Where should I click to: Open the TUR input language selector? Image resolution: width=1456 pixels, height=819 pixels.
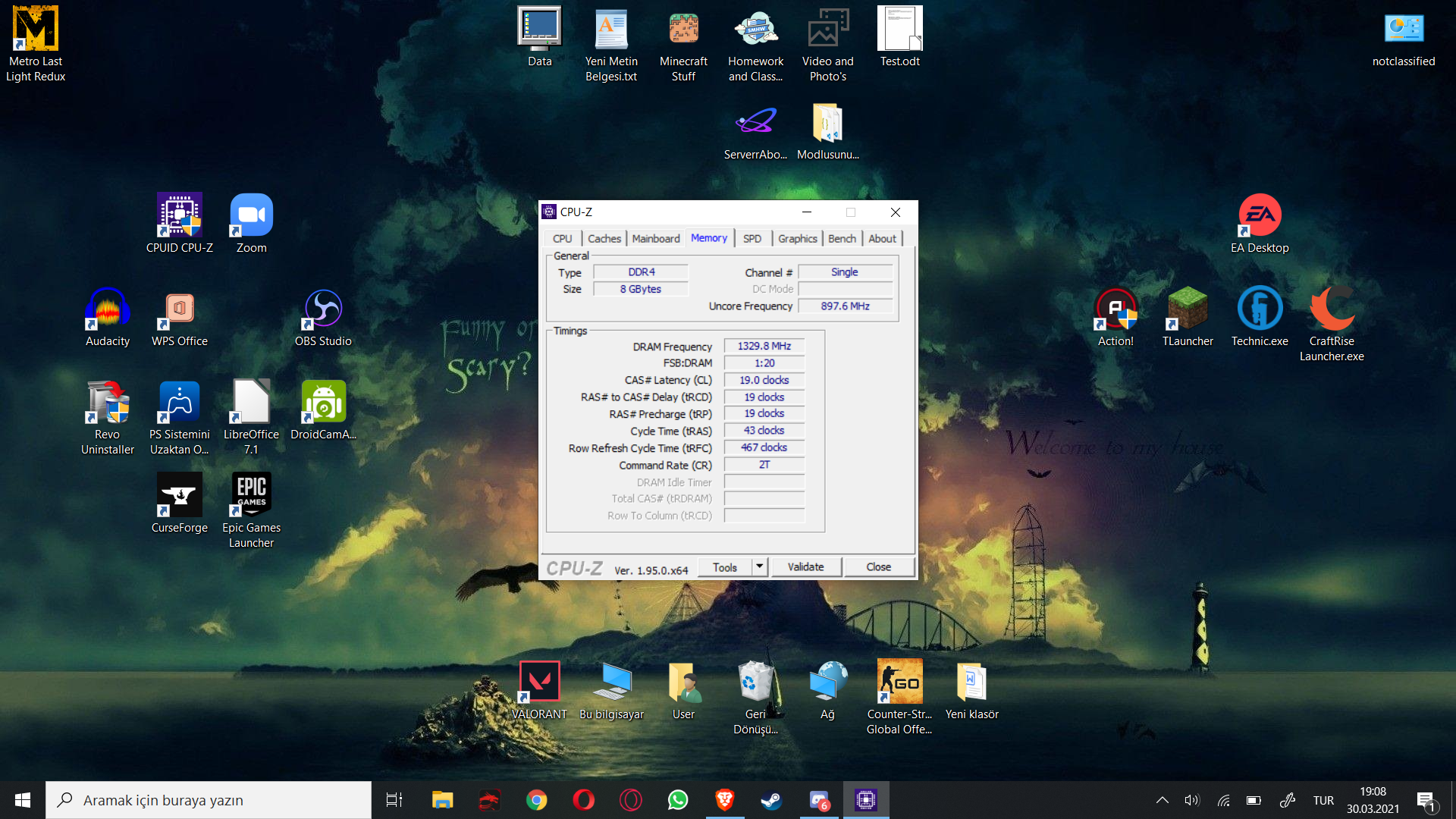click(1323, 800)
